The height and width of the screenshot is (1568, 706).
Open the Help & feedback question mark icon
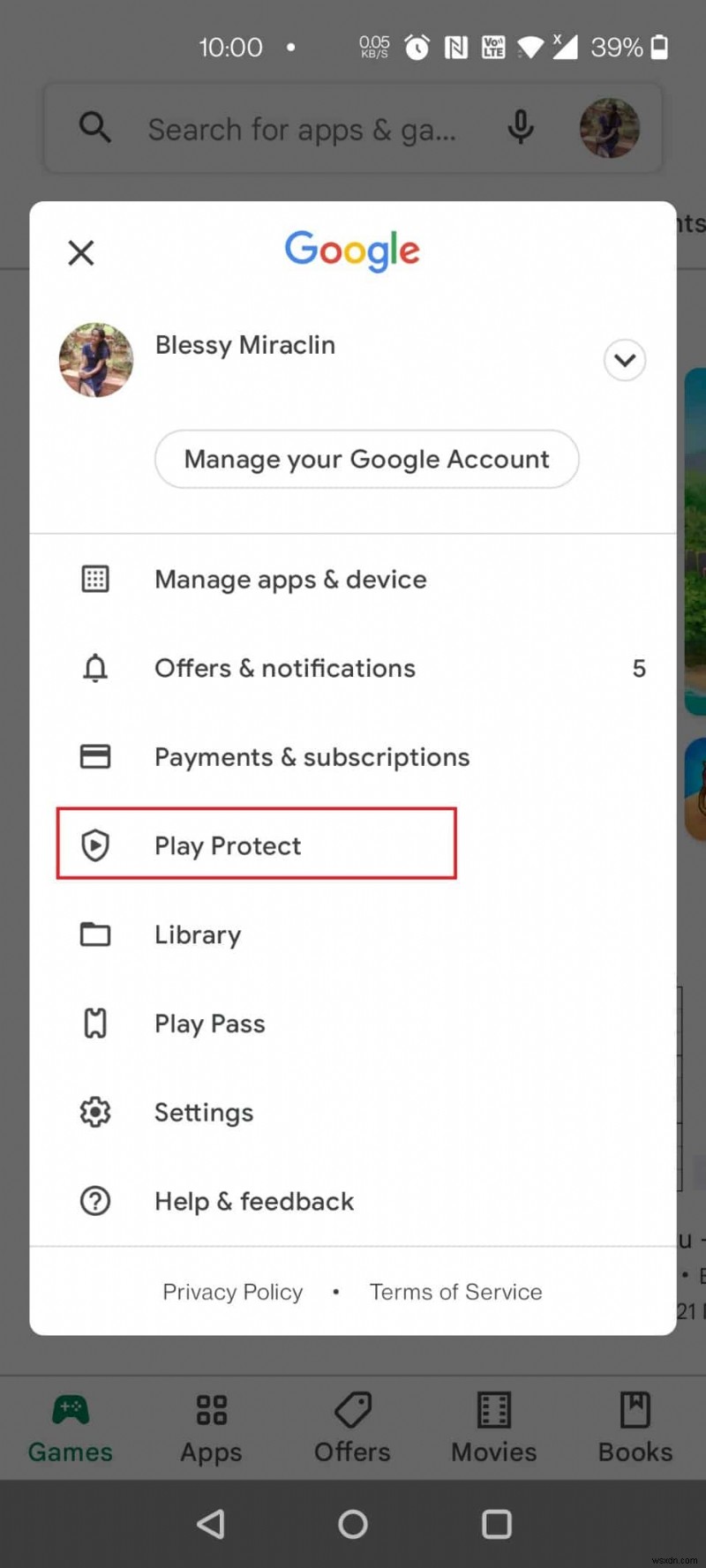pos(95,1201)
